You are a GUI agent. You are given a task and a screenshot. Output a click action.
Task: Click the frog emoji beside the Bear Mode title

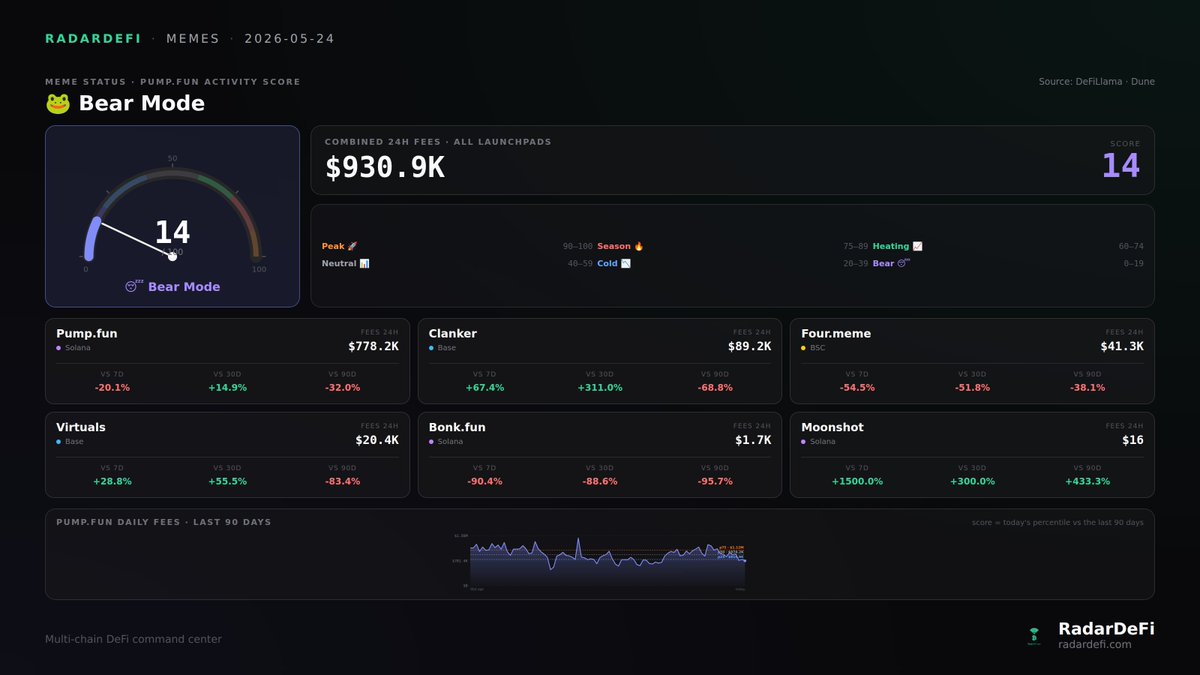57,103
